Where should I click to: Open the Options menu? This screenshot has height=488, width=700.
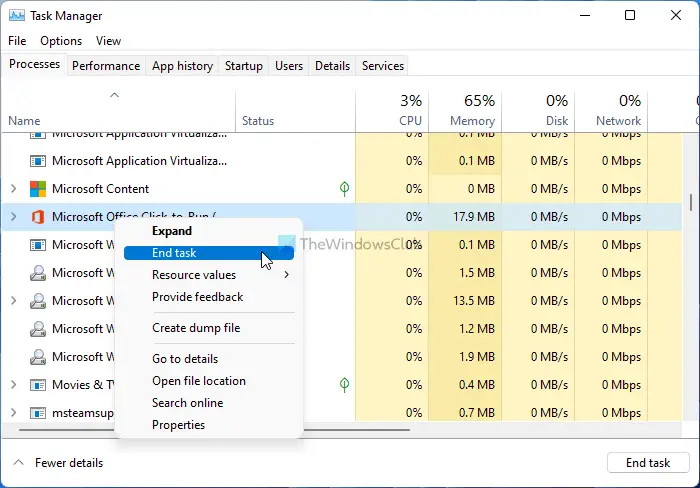coord(61,41)
